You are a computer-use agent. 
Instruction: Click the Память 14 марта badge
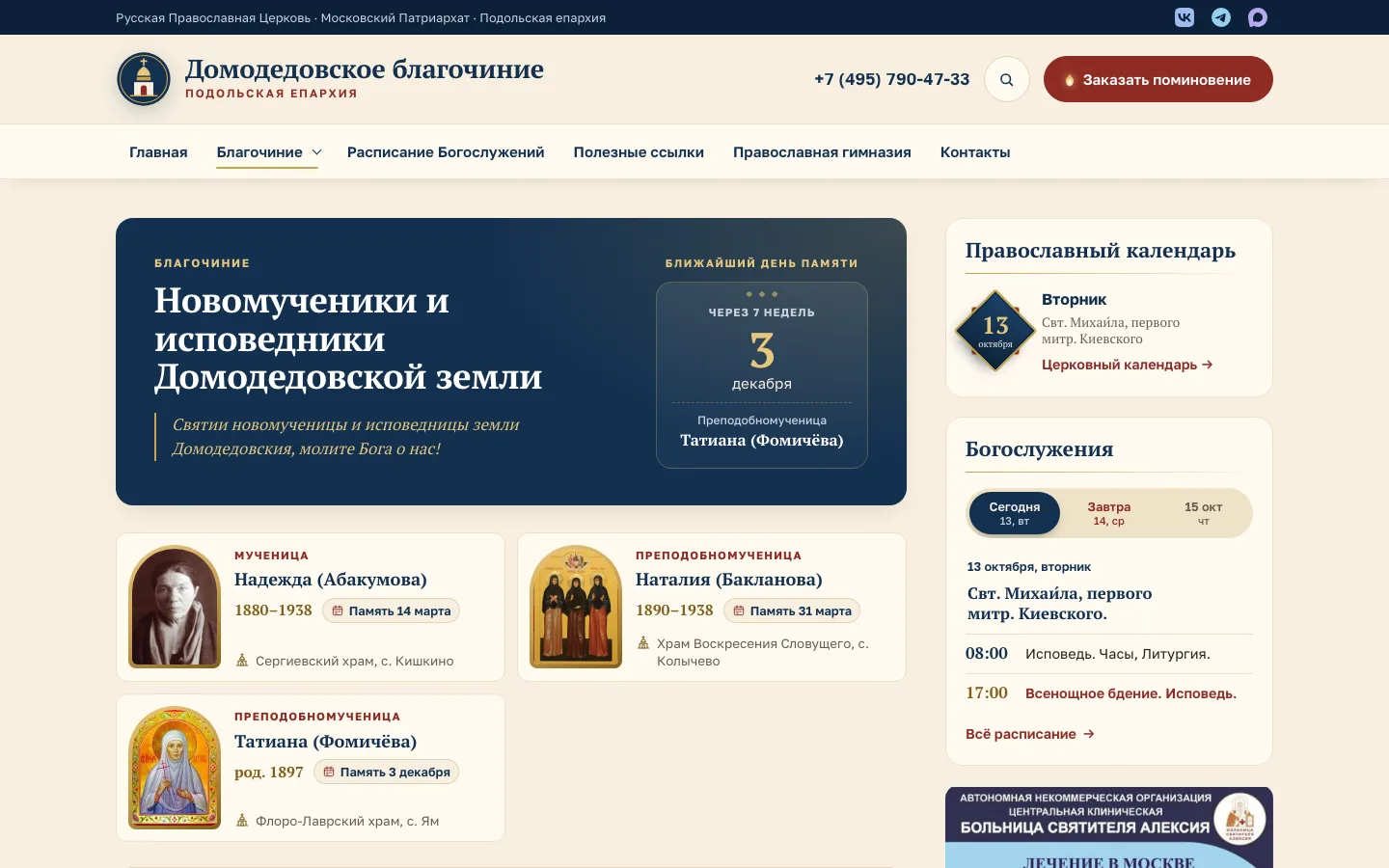[x=391, y=610]
